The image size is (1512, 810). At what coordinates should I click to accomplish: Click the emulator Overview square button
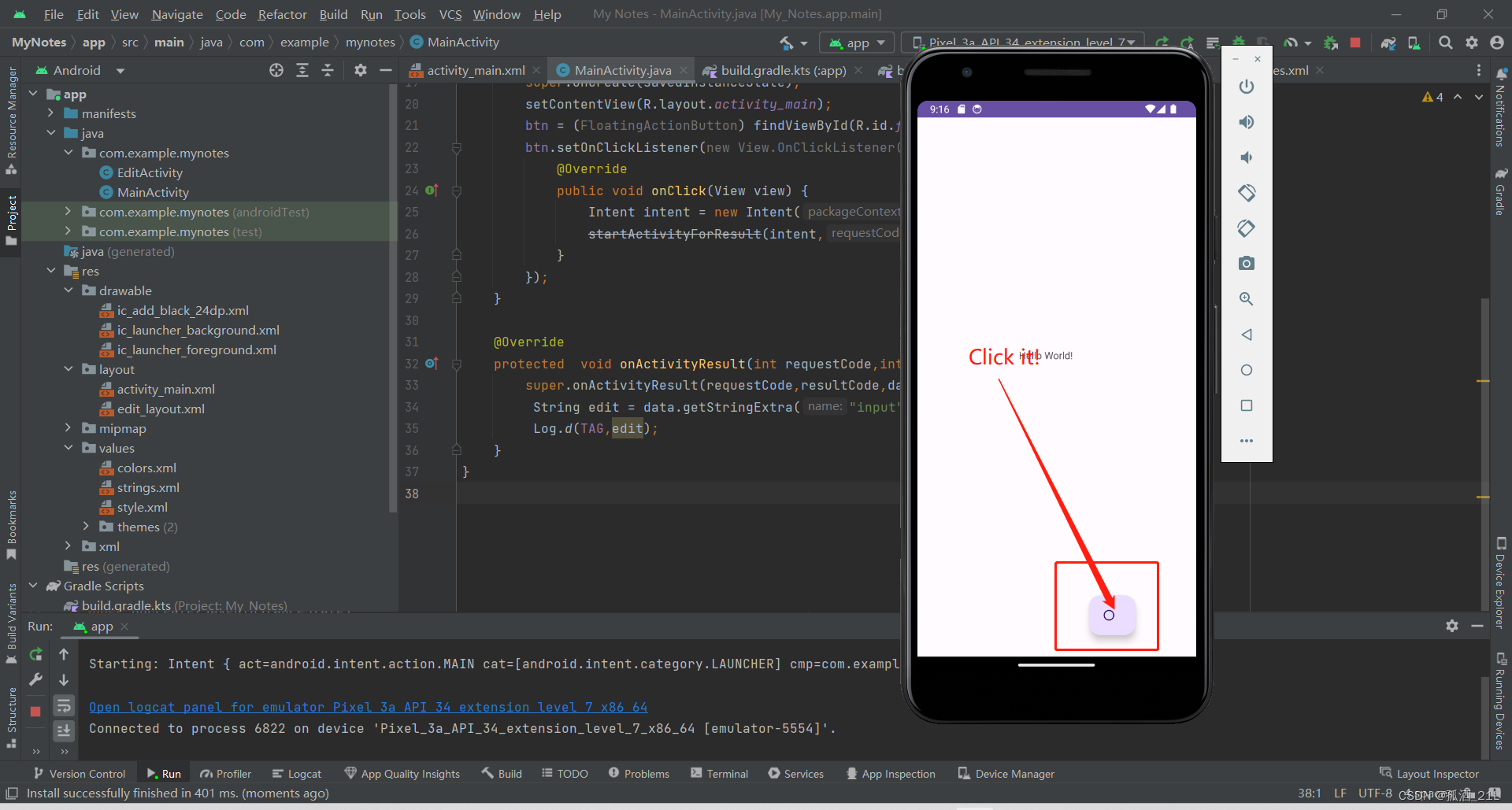[x=1247, y=405]
